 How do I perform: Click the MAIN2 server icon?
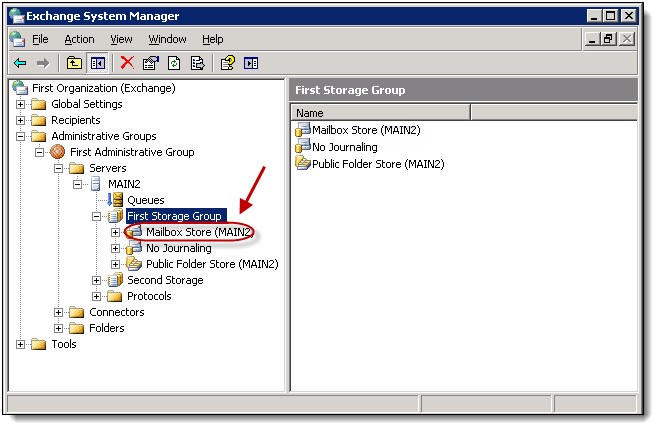pyautogui.click(x=96, y=184)
